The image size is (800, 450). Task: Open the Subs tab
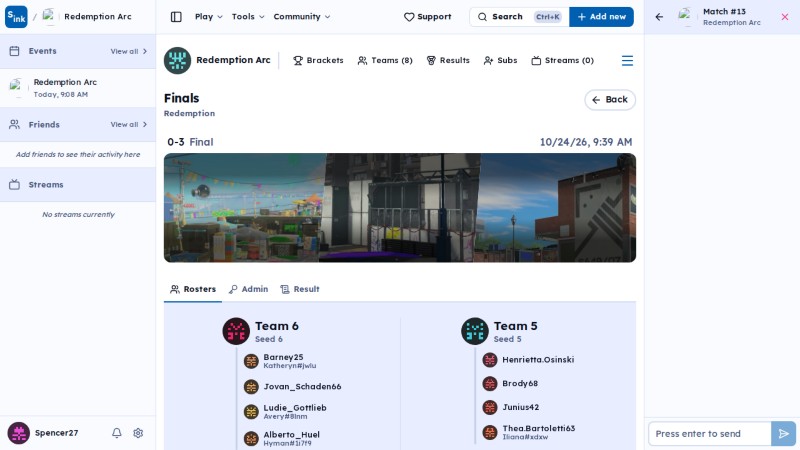click(x=500, y=60)
